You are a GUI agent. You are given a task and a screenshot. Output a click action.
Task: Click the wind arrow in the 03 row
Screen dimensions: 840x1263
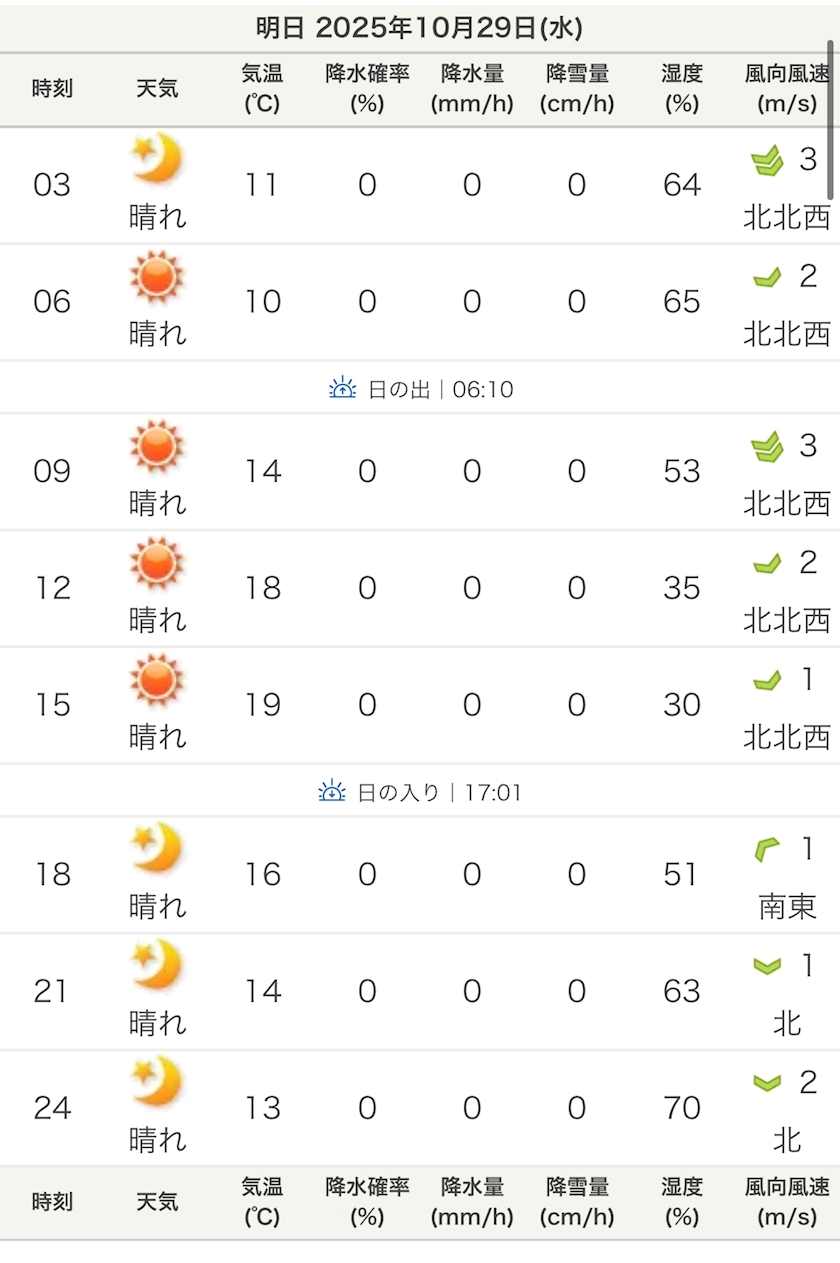coord(767,160)
